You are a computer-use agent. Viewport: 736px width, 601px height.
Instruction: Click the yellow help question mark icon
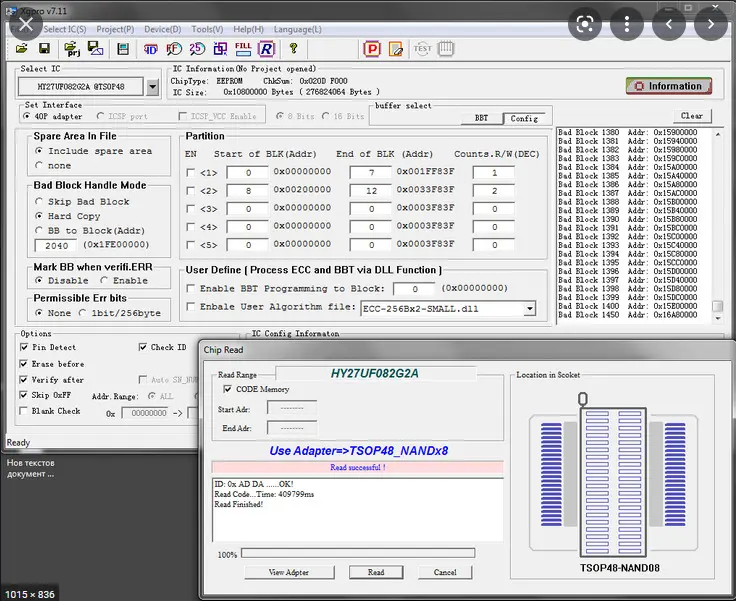(293, 48)
